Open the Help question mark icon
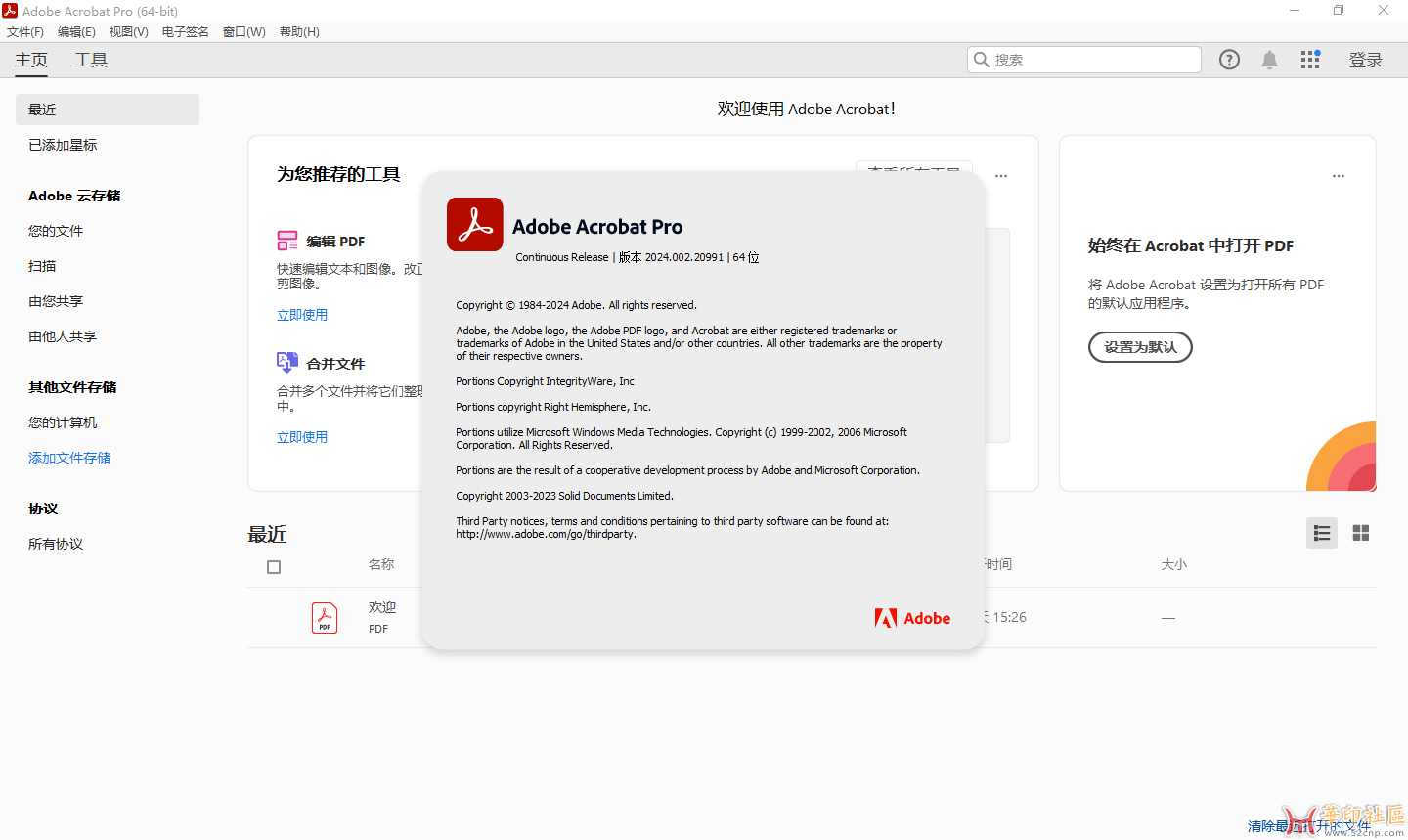The width and height of the screenshot is (1408, 840). coord(1229,60)
